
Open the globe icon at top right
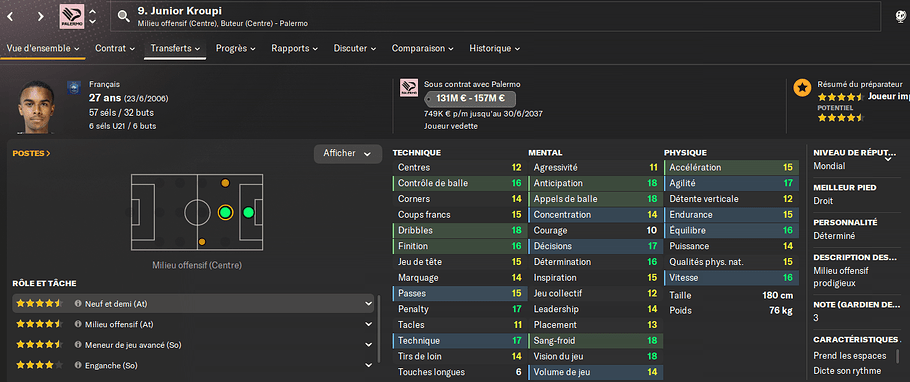(901, 17)
